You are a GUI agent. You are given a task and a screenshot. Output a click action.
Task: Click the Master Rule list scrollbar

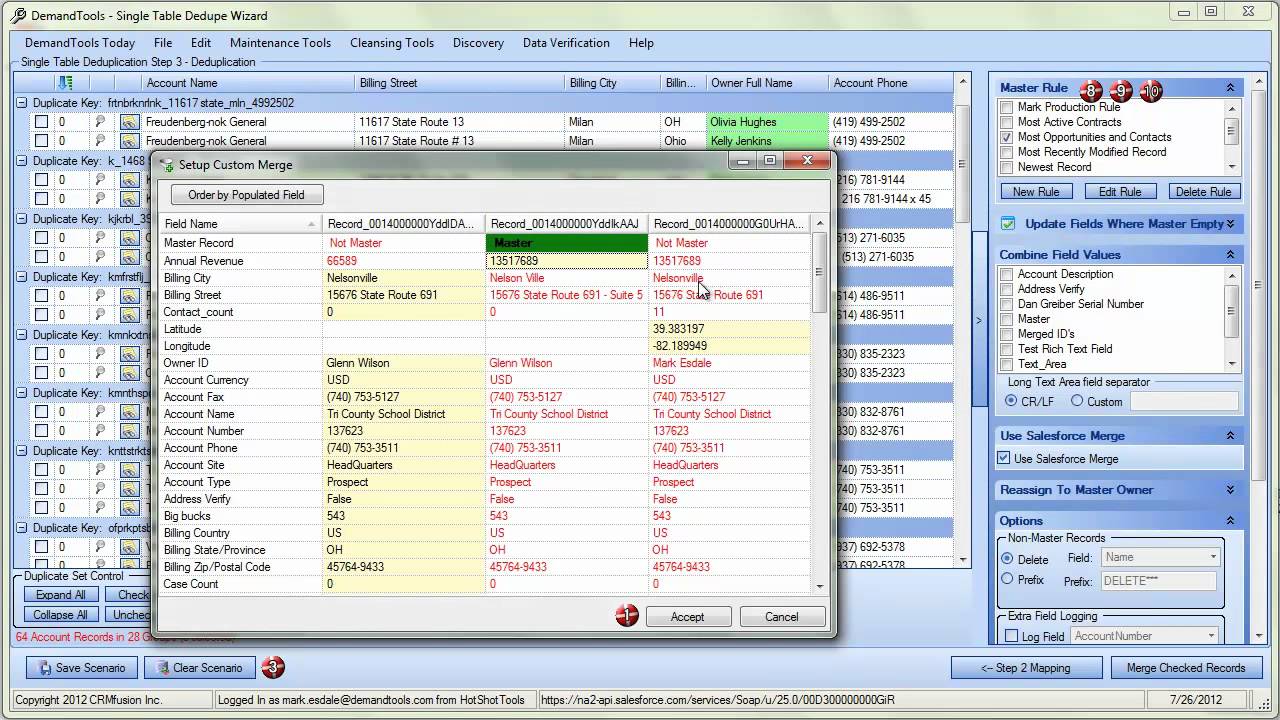pyautogui.click(x=1232, y=137)
